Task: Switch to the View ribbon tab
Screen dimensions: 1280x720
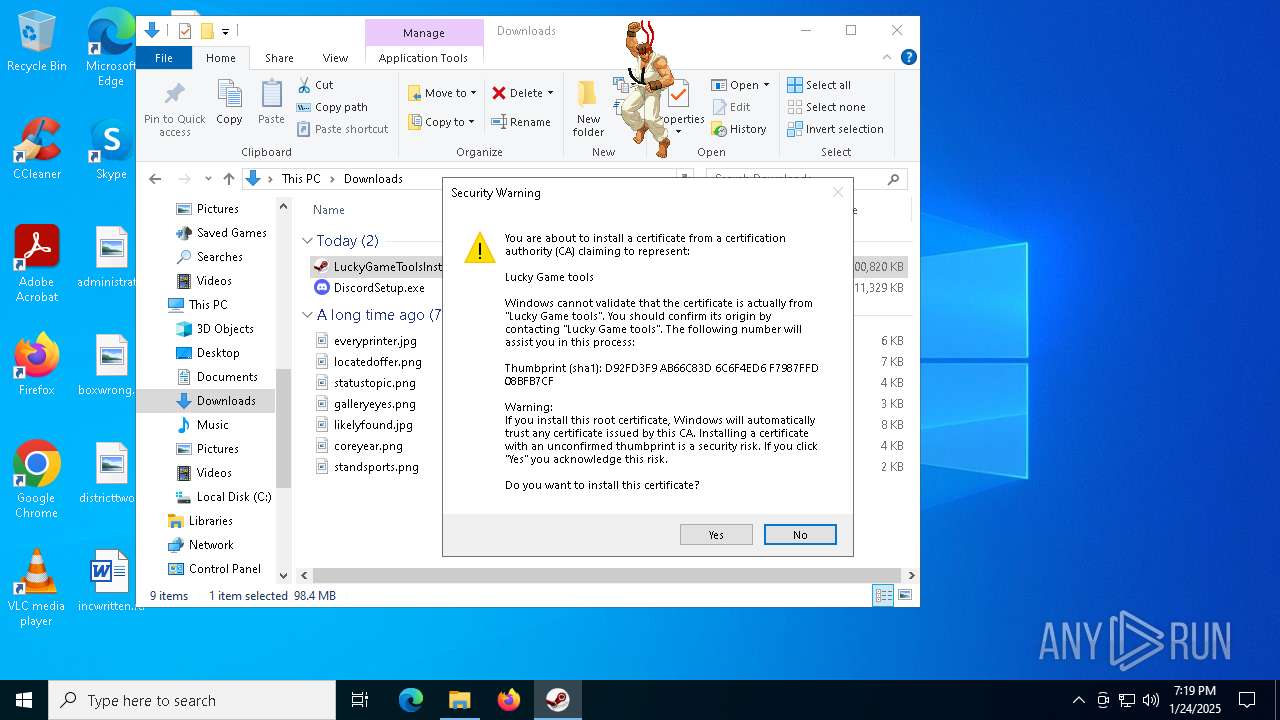Action: 335,58
